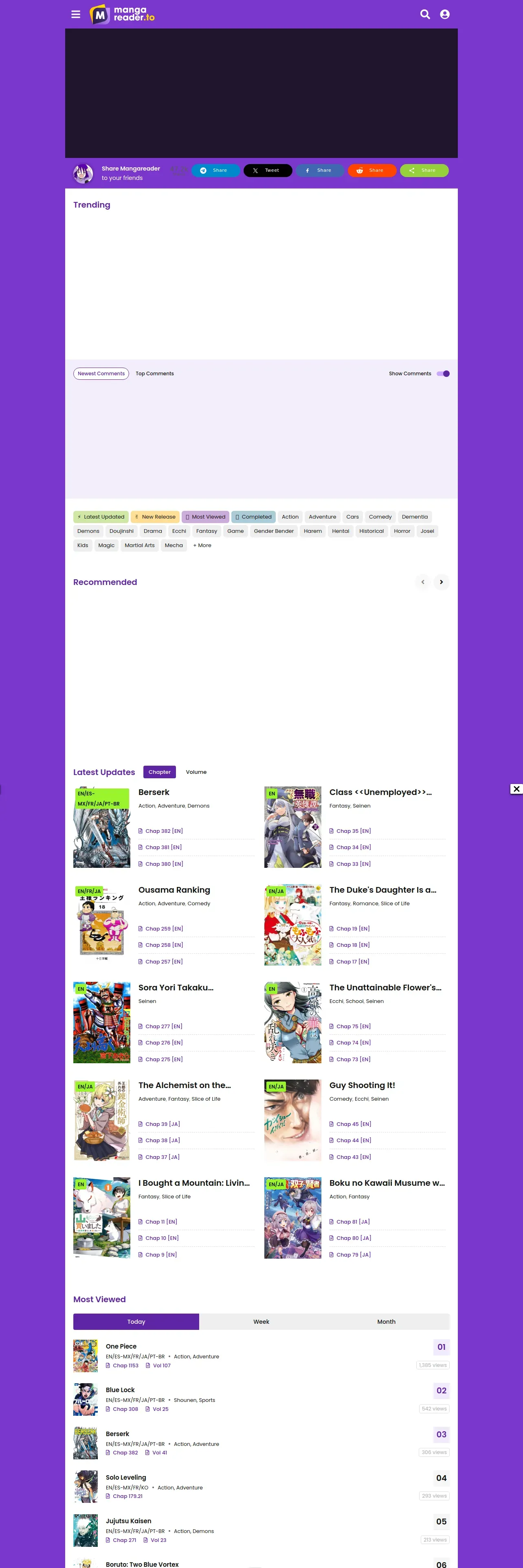Open the Solo Leveling cover thumbnail

click(86, 1487)
